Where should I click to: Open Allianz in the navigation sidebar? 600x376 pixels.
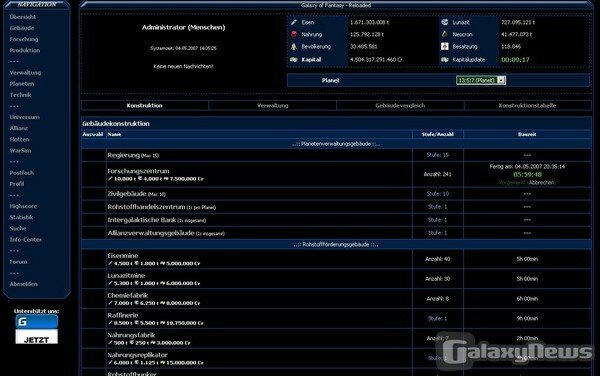19,128
